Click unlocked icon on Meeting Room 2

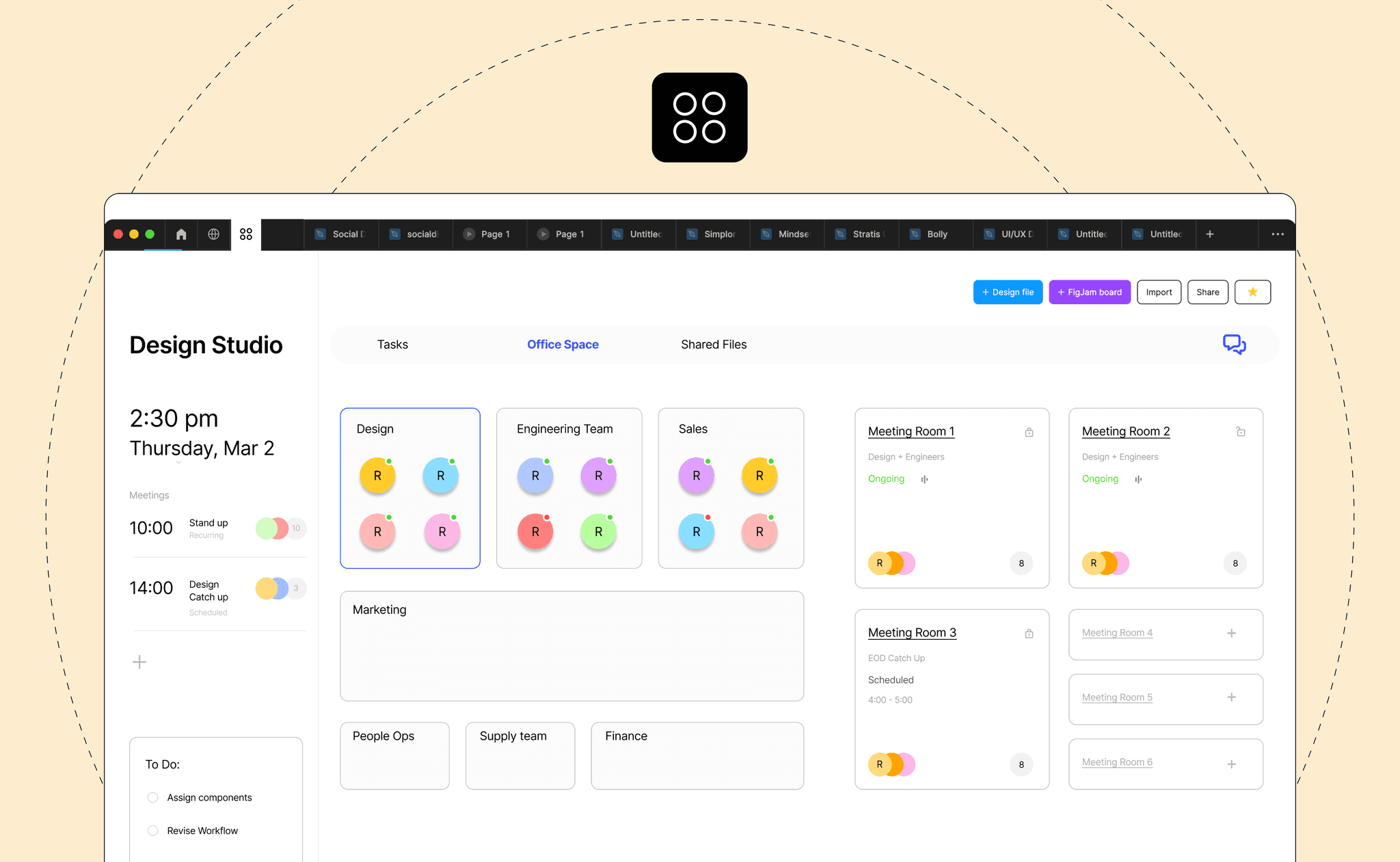(1241, 431)
